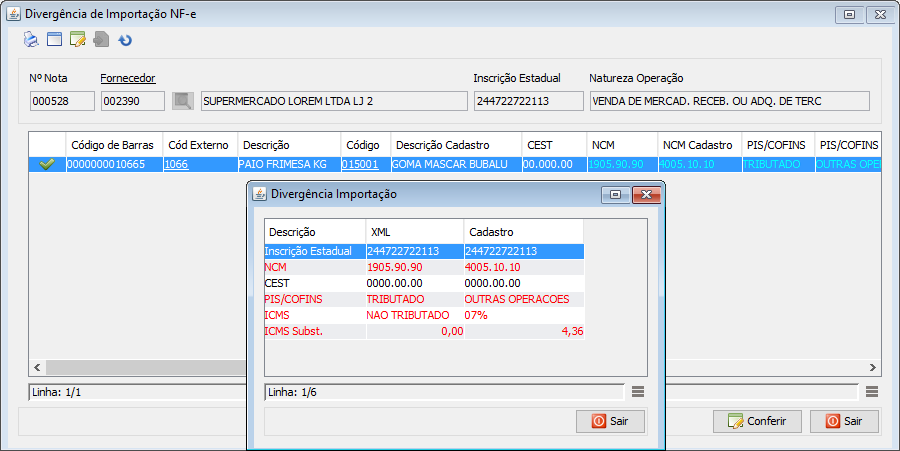Click the 4,36 value in ICMS Subst. row
This screenshot has width=900, height=451.
572,332
